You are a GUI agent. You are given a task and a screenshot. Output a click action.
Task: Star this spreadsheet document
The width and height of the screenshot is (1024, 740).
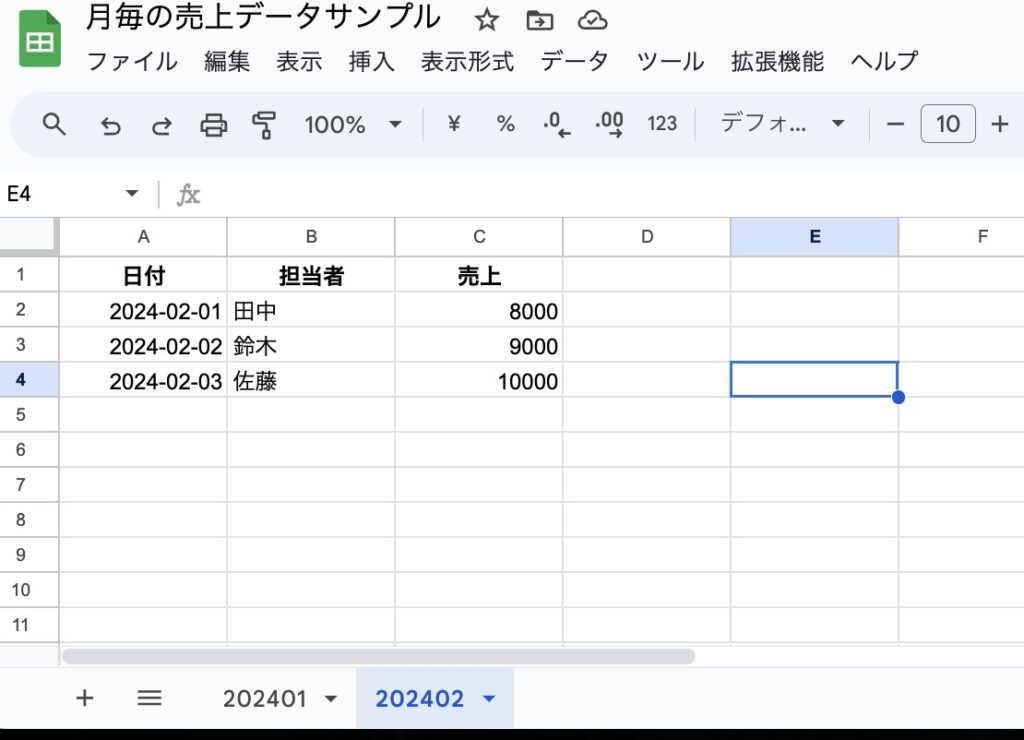(x=486, y=20)
